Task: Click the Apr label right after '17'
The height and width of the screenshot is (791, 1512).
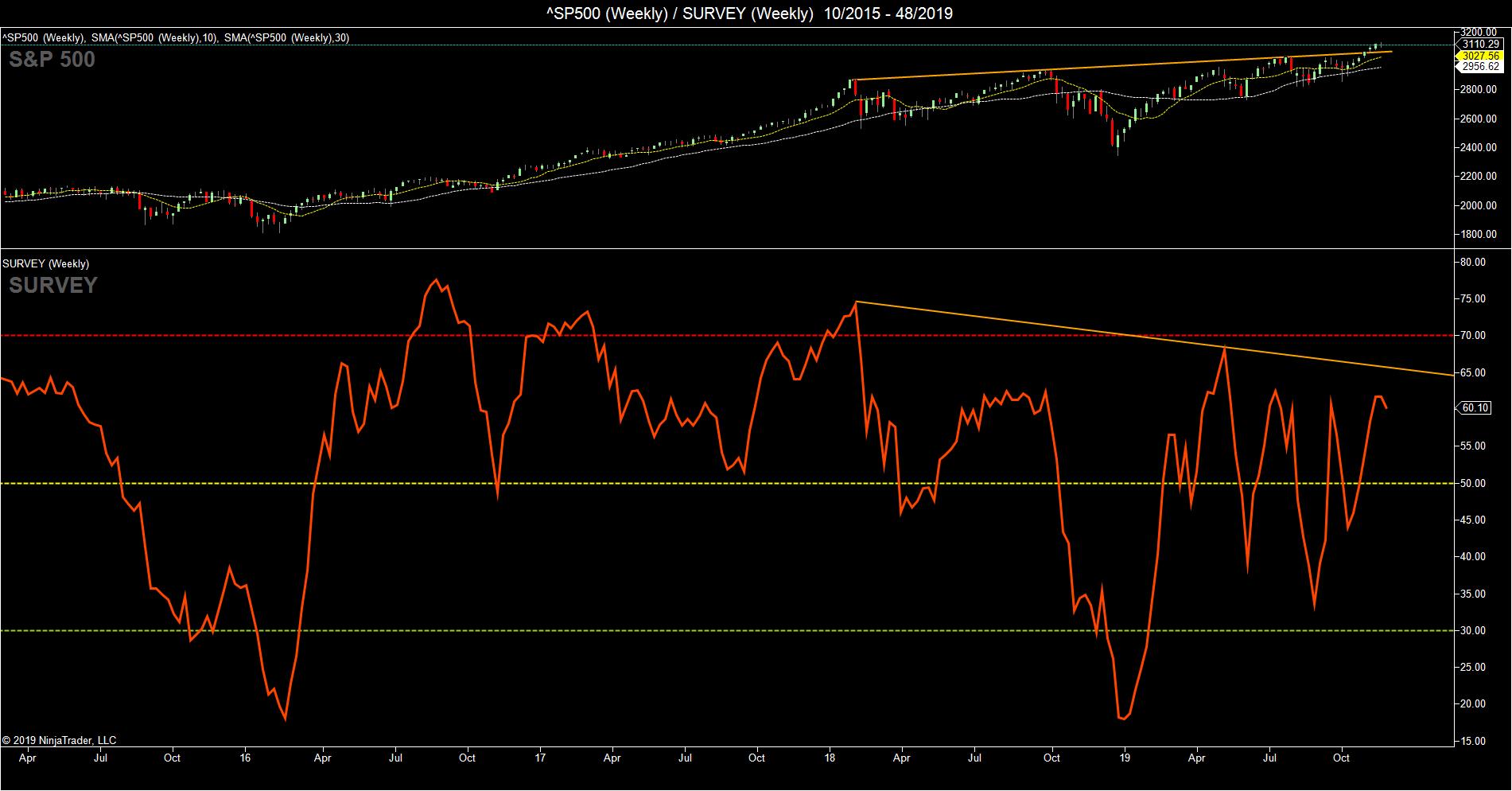Action: 612,758
